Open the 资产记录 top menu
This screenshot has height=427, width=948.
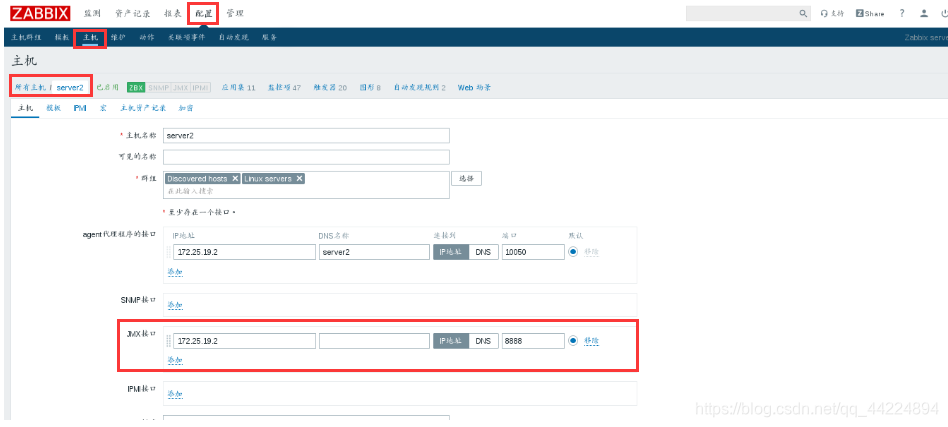pyautogui.click(x=132, y=13)
